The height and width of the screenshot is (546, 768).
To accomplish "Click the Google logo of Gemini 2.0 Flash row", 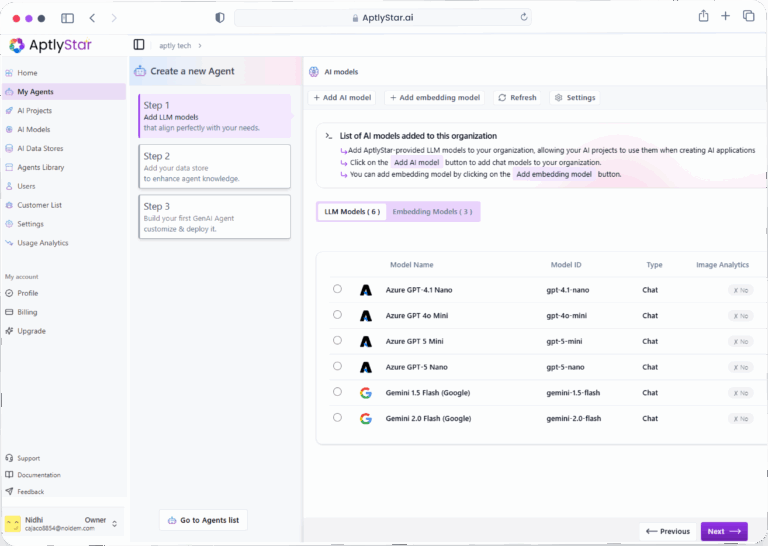I will tap(366, 419).
